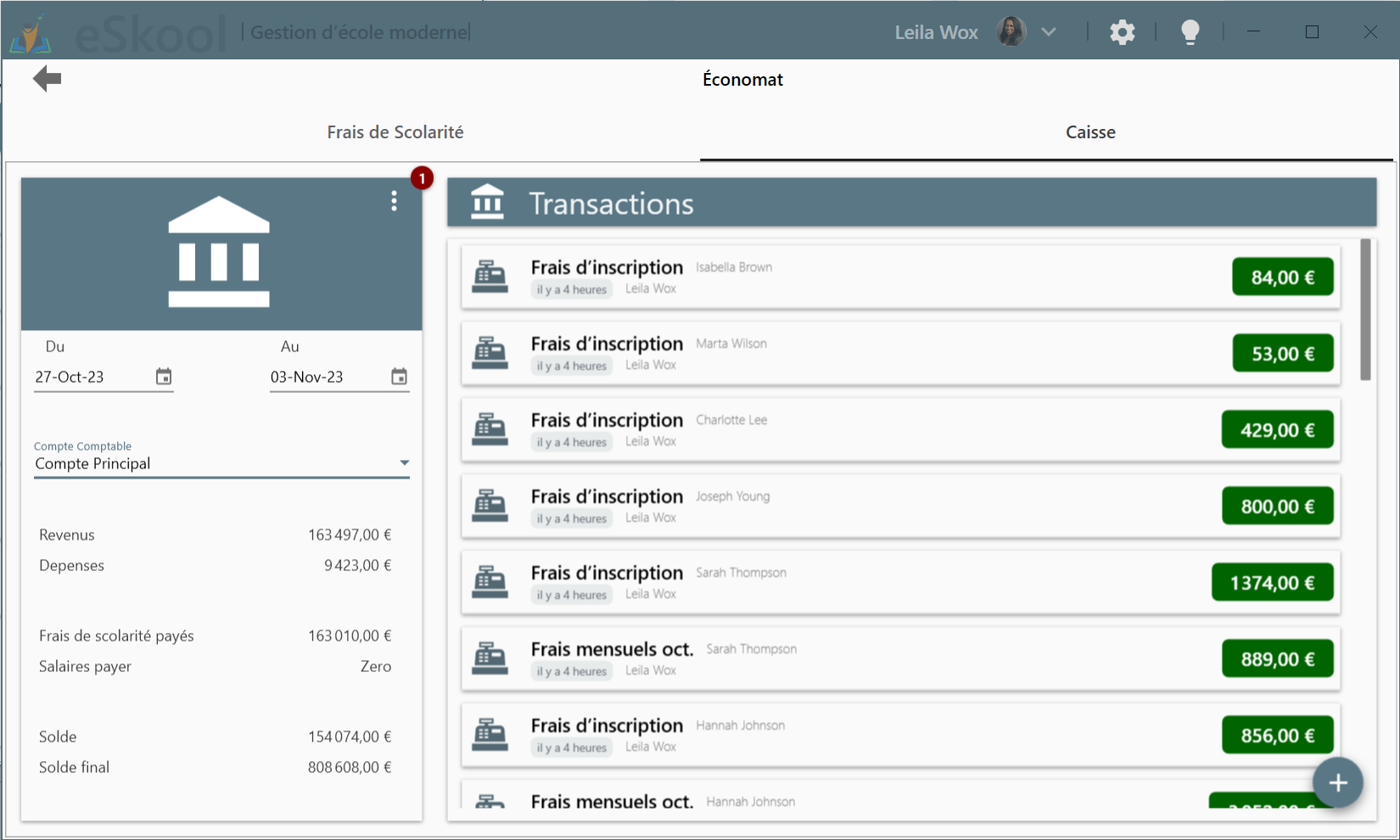Open the 'Du' date calendar picker
The width and height of the screenshot is (1400, 840).
coord(164,377)
